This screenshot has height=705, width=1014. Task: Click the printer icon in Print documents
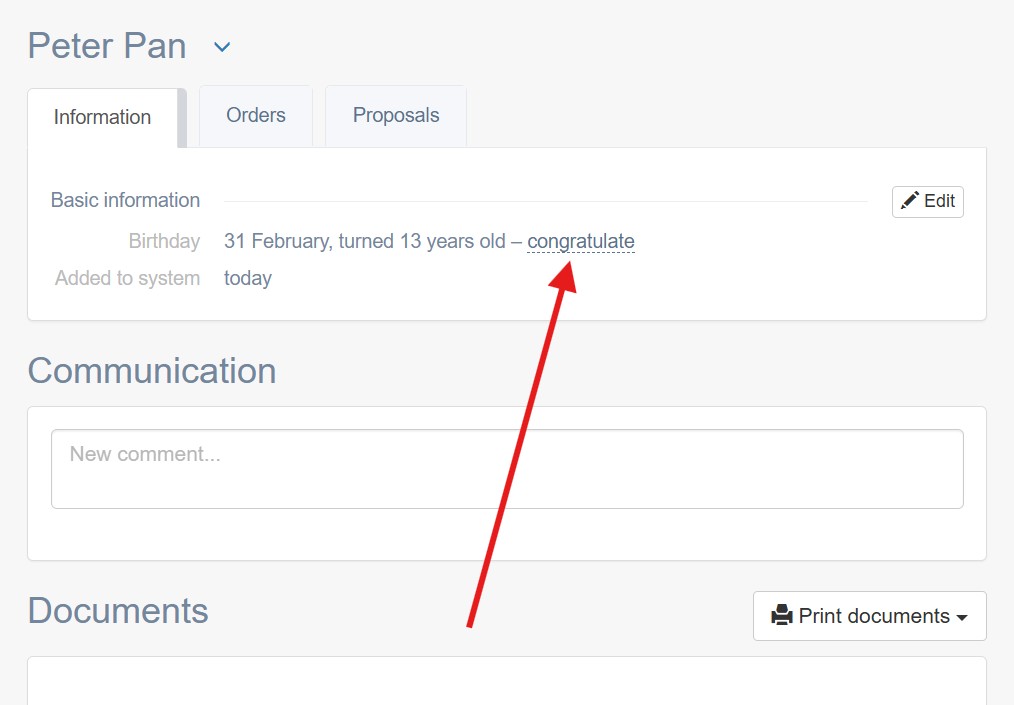click(782, 616)
